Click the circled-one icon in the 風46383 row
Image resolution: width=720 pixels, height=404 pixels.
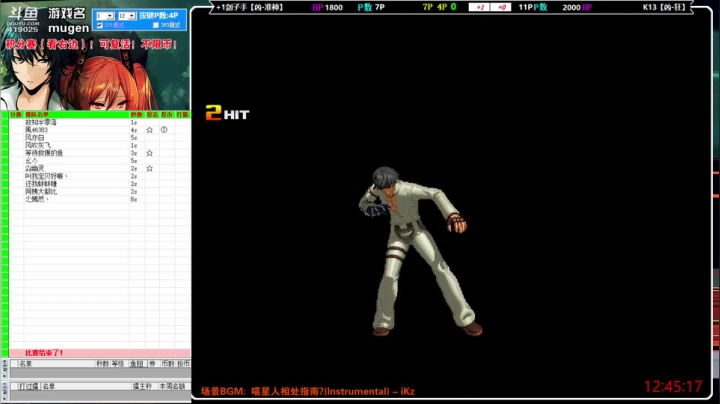pos(164,130)
